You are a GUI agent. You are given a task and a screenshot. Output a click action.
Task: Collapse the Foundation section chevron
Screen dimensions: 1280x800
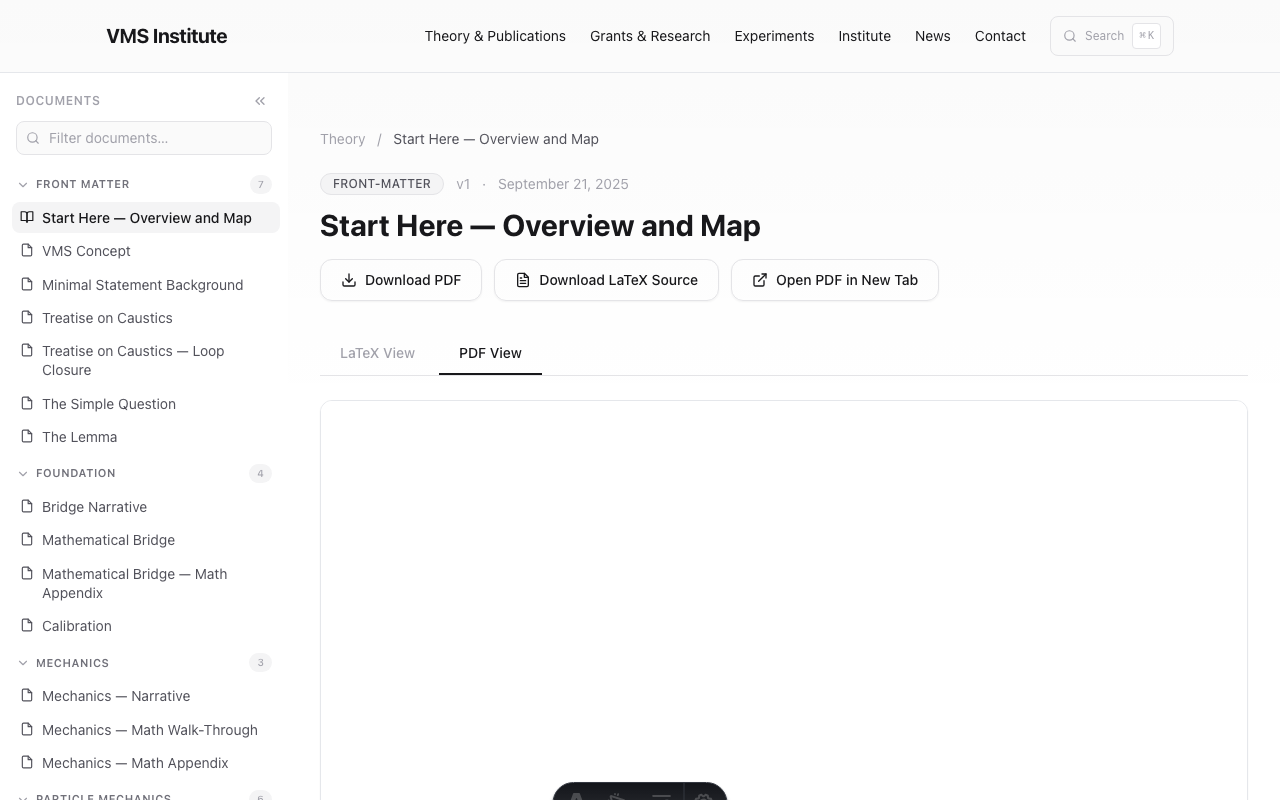[x=23, y=473]
